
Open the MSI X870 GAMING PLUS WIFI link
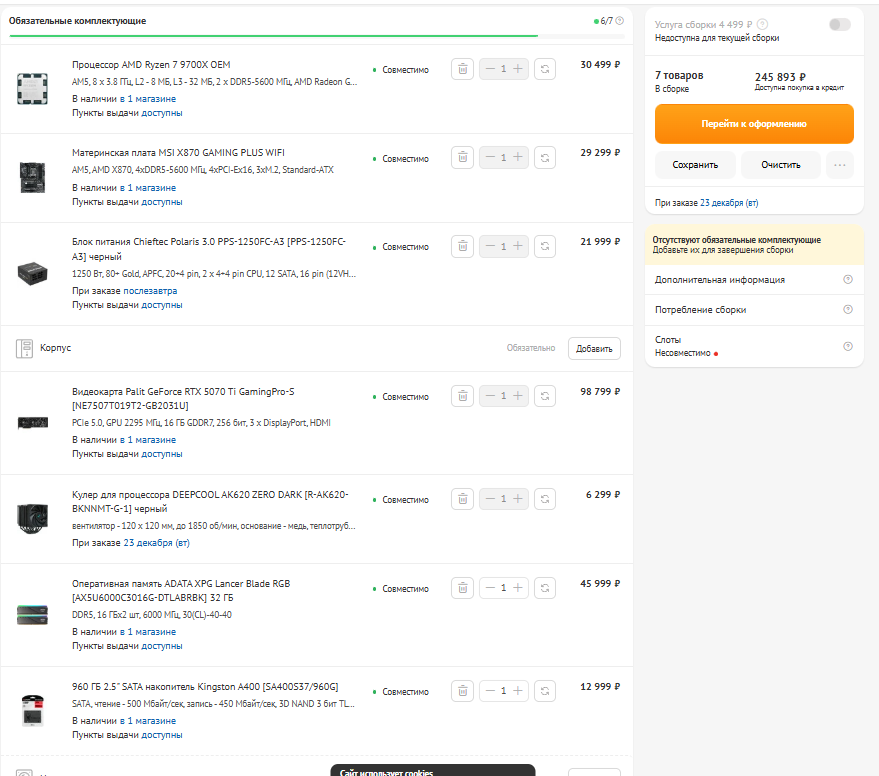click(178, 153)
